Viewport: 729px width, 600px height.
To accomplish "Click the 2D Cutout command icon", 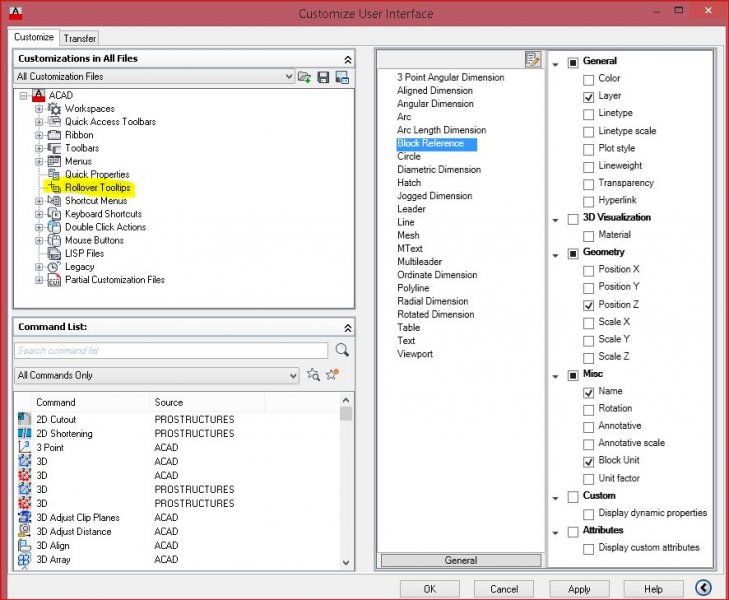I will pyautogui.click(x=24, y=419).
